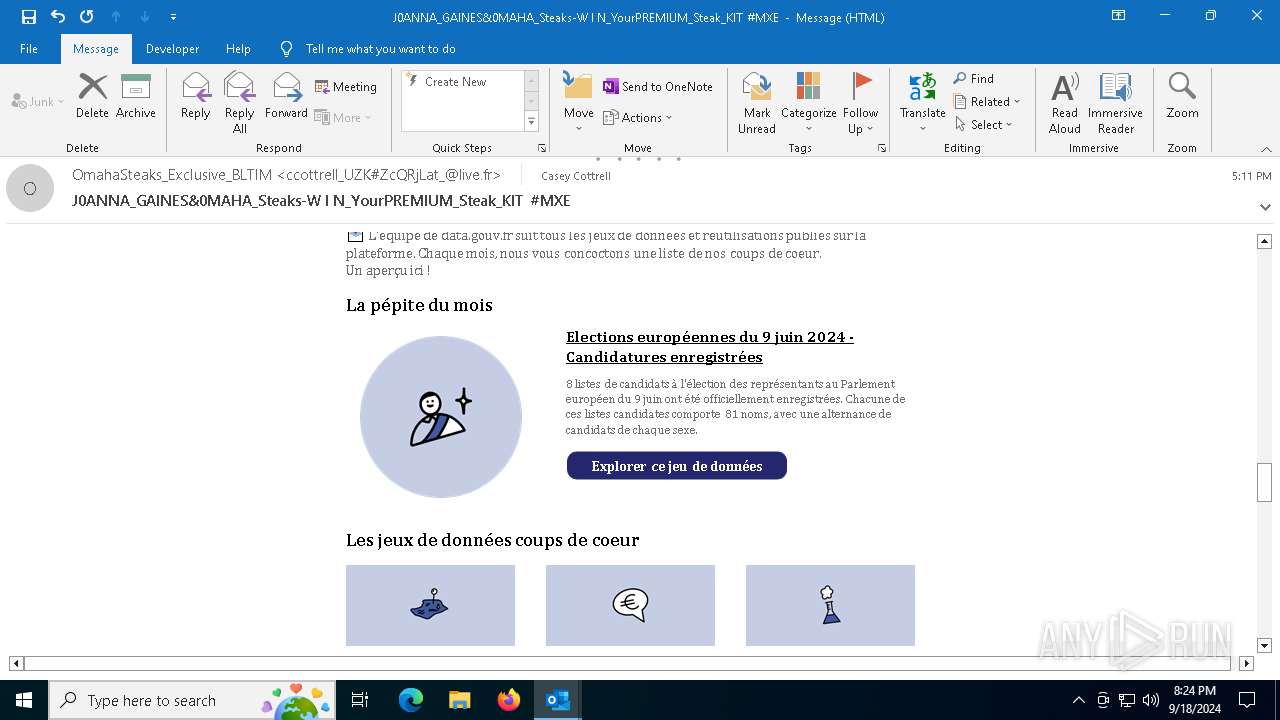This screenshot has height=720, width=1280.
Task: Launch Microsoft Edge from taskbar
Action: (x=411, y=700)
